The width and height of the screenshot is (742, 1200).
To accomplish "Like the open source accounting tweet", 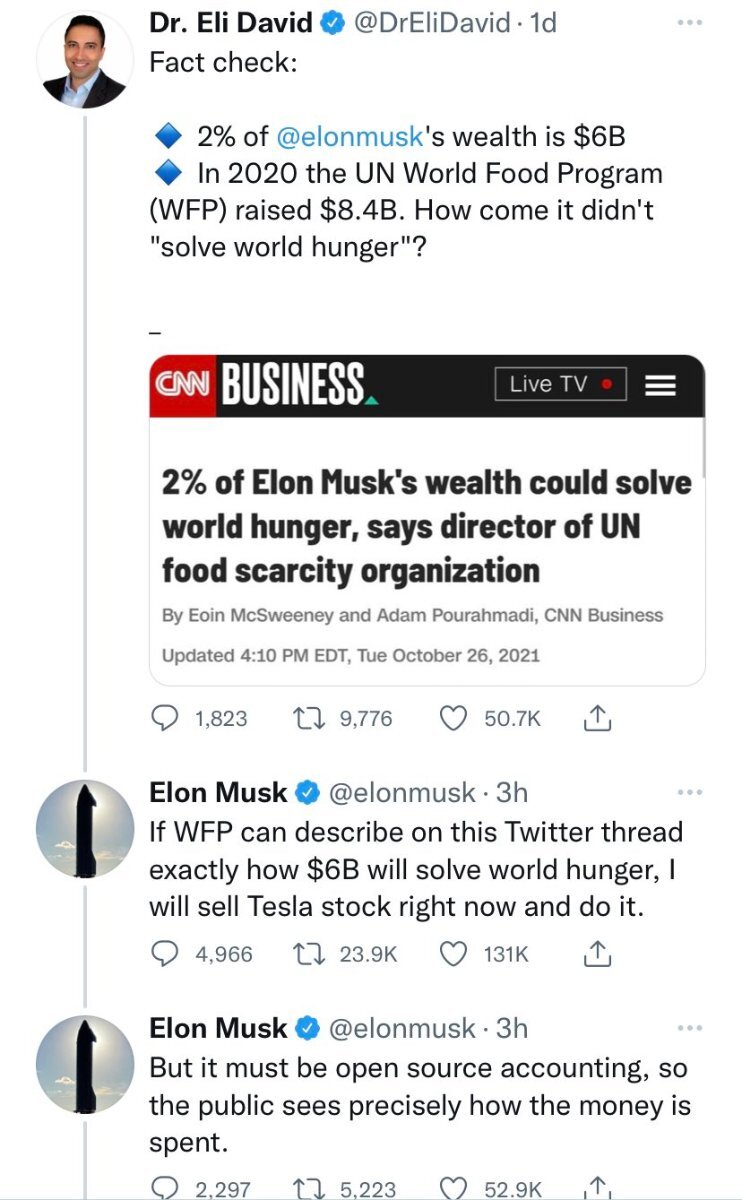I will click(454, 1188).
